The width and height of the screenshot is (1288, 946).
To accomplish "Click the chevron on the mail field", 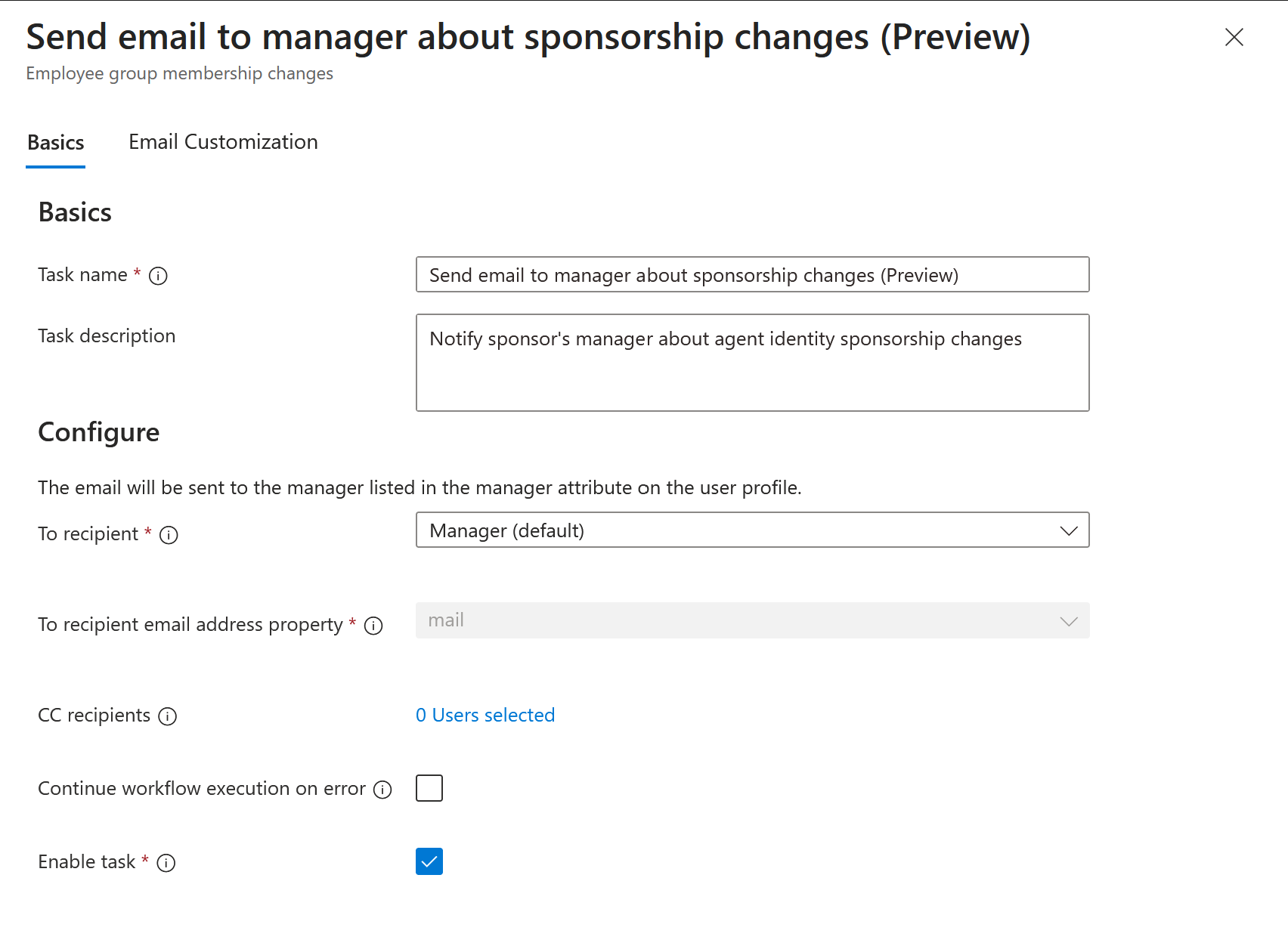I will point(1068,620).
